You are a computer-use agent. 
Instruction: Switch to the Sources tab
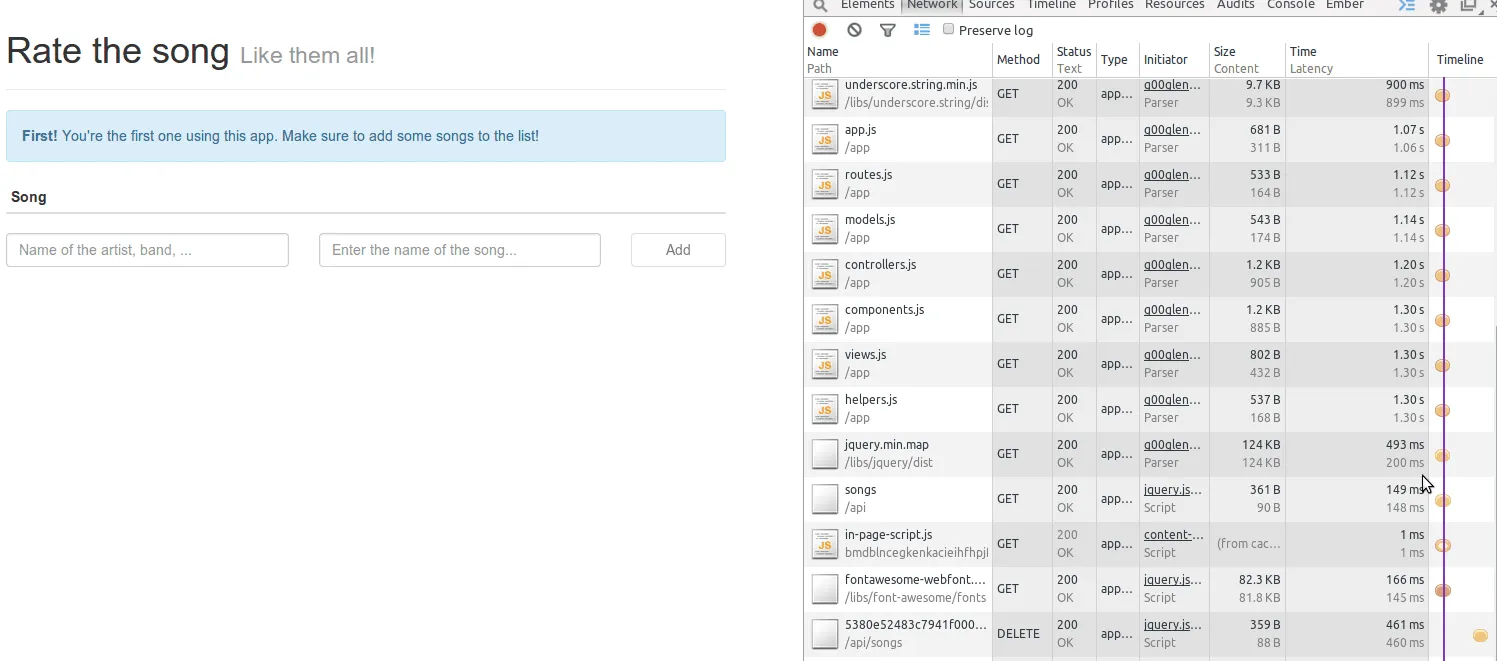click(x=992, y=5)
